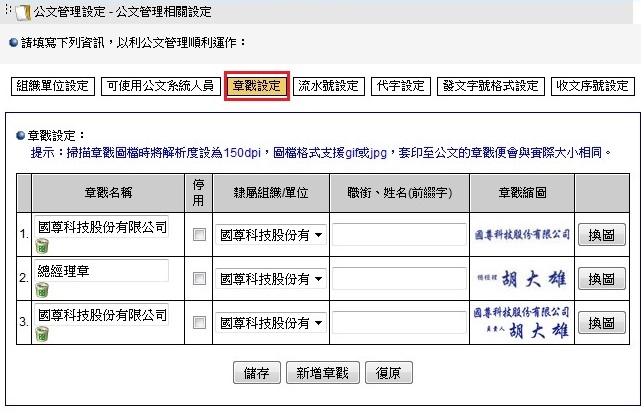Open the 隸屬組織/單位 dropdown in row 3
Image resolution: width=641 pixels, height=415 pixels.
coord(271,323)
